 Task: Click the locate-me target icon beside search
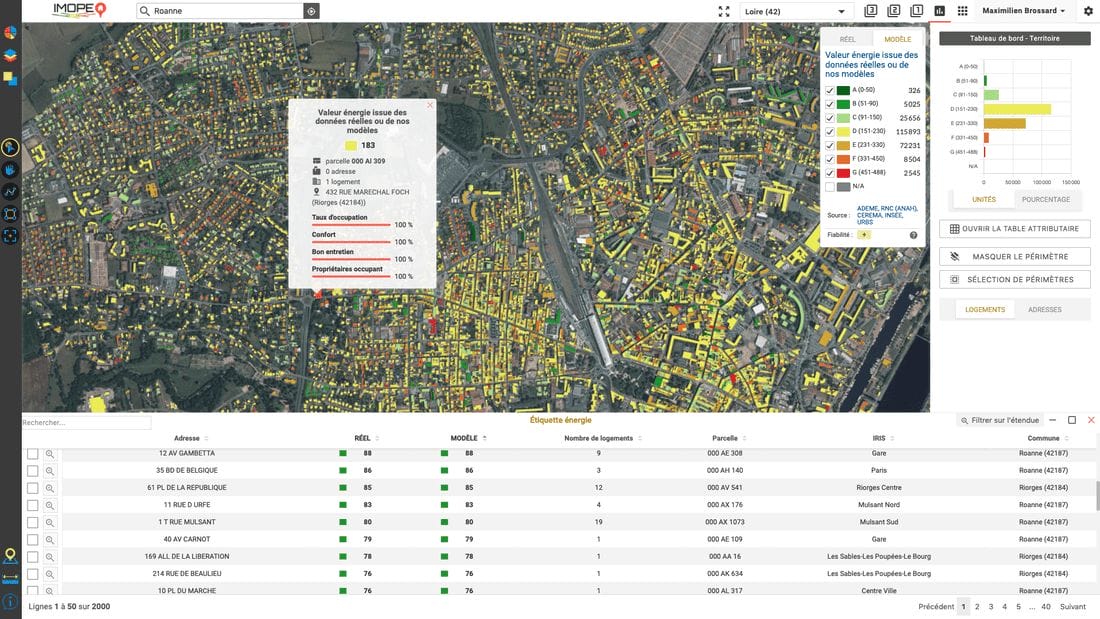tap(311, 11)
